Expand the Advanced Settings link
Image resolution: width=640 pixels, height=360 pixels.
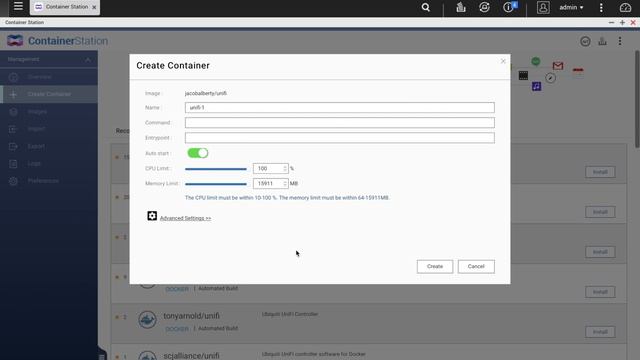pos(185,218)
